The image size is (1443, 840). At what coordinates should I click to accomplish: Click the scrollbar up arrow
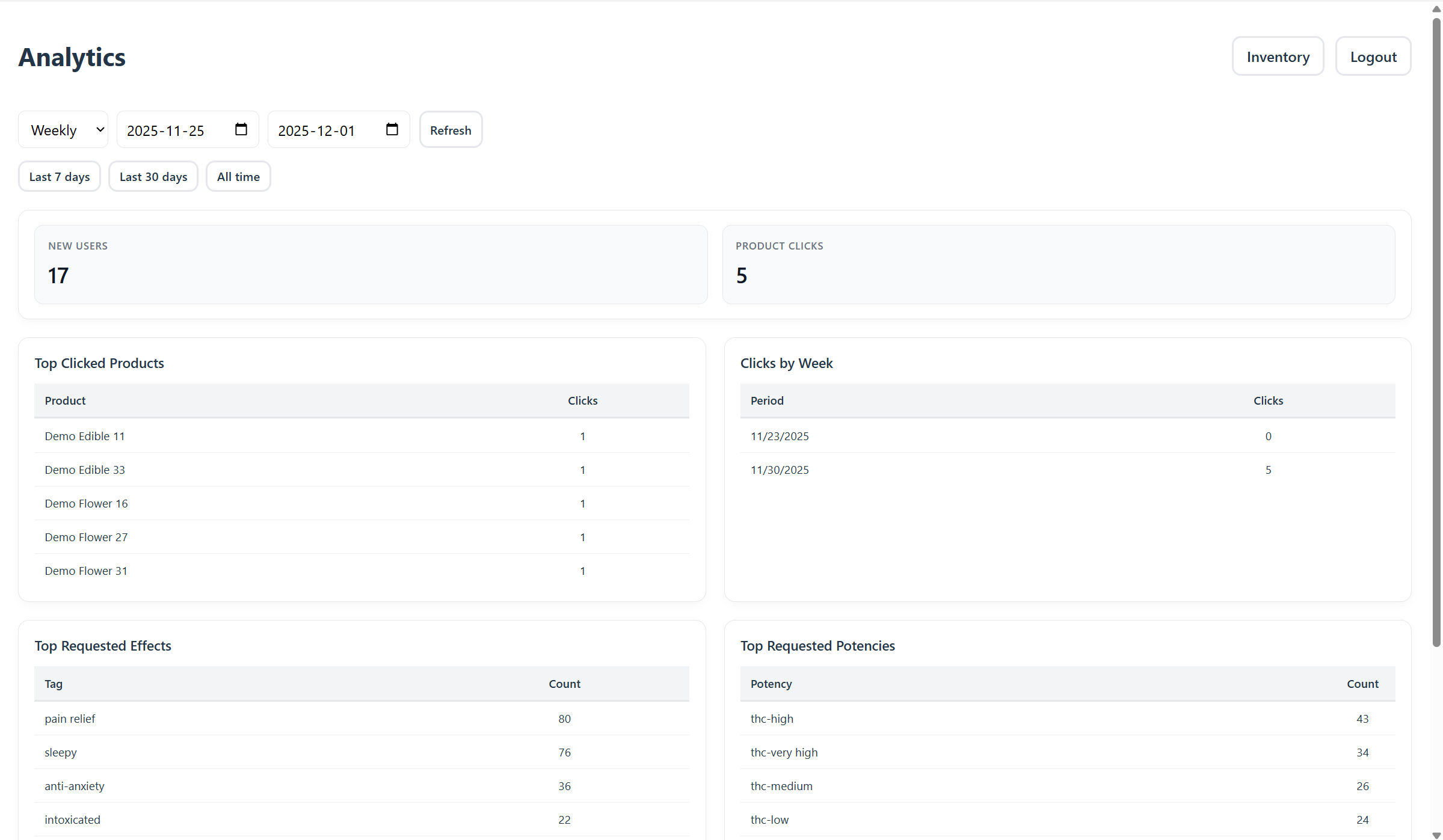pos(1436,8)
